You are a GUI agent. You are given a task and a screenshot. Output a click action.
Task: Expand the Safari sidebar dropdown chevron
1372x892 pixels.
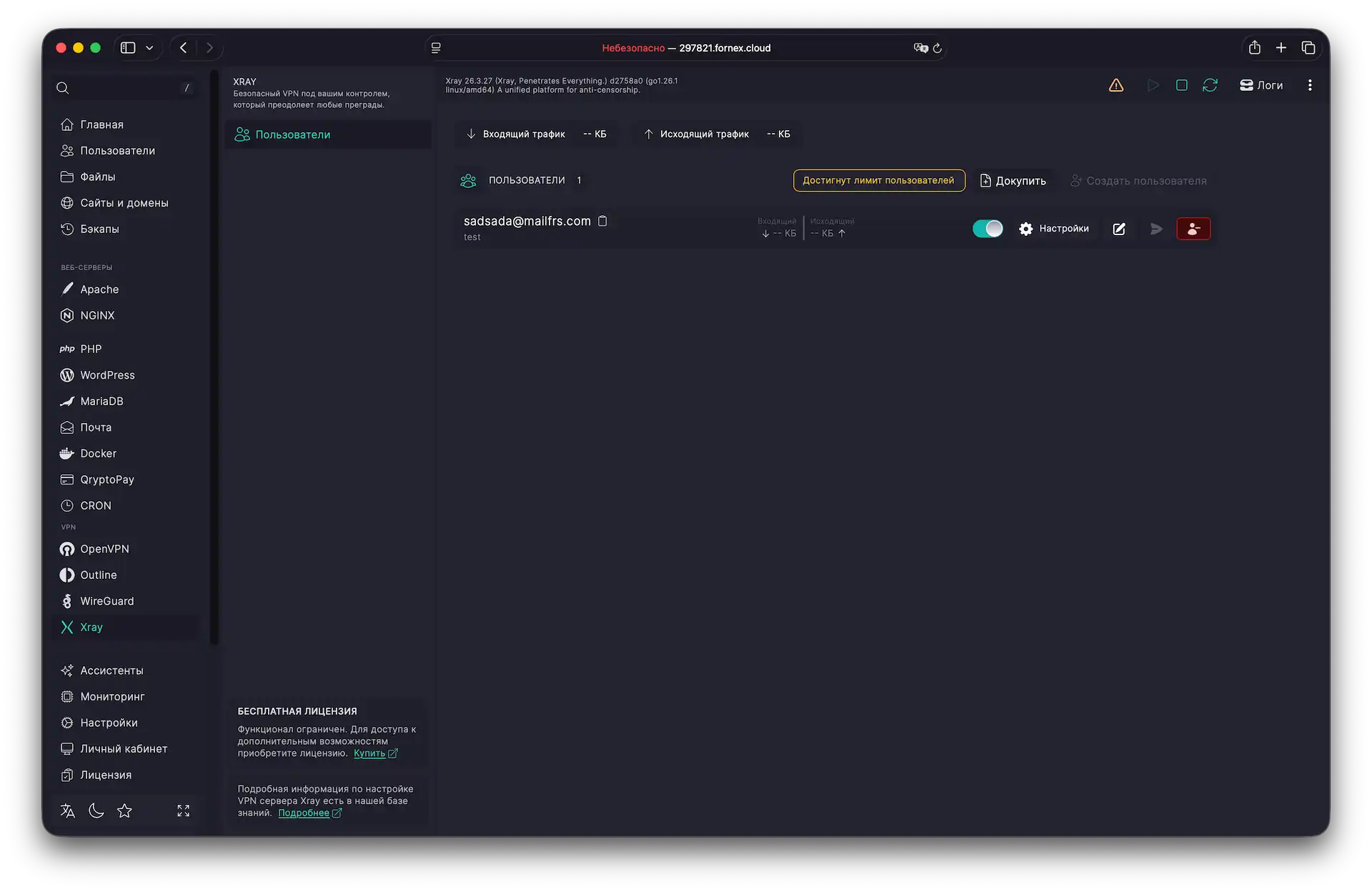149,48
